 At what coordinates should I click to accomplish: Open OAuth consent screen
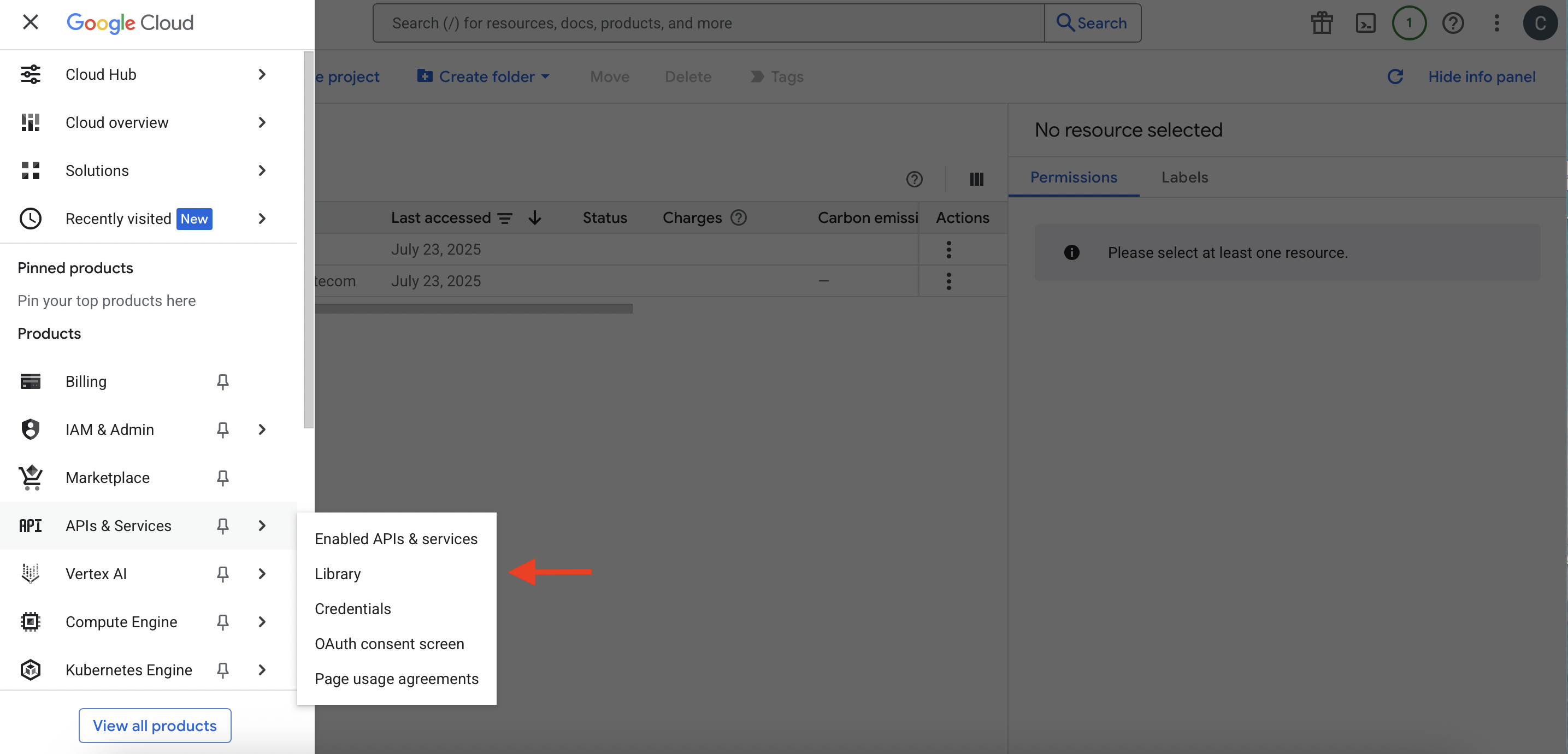point(396,644)
